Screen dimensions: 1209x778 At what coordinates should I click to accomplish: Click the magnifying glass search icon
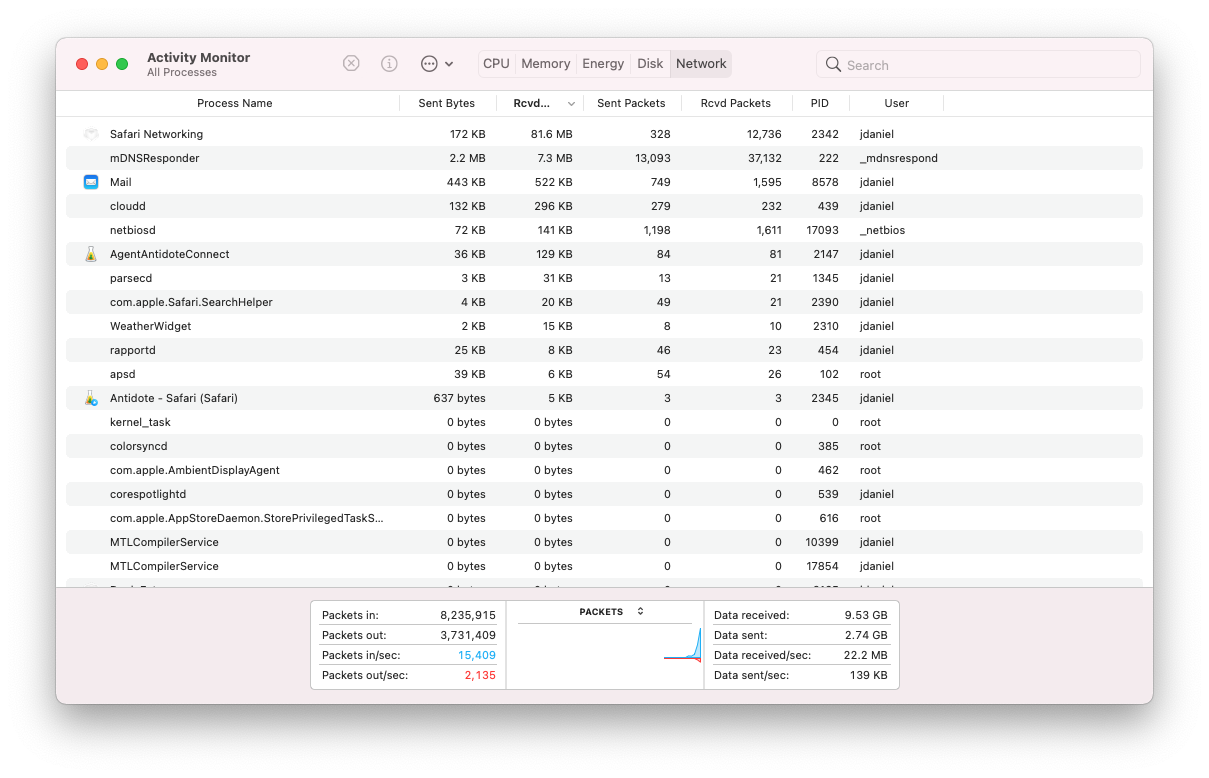[x=833, y=65]
